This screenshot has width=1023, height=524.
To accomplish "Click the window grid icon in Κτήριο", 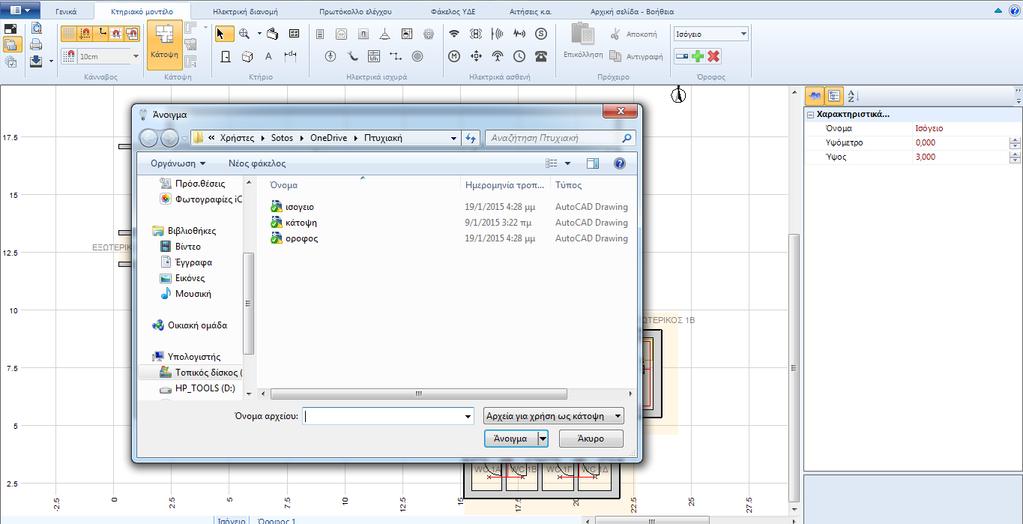I will 294,34.
